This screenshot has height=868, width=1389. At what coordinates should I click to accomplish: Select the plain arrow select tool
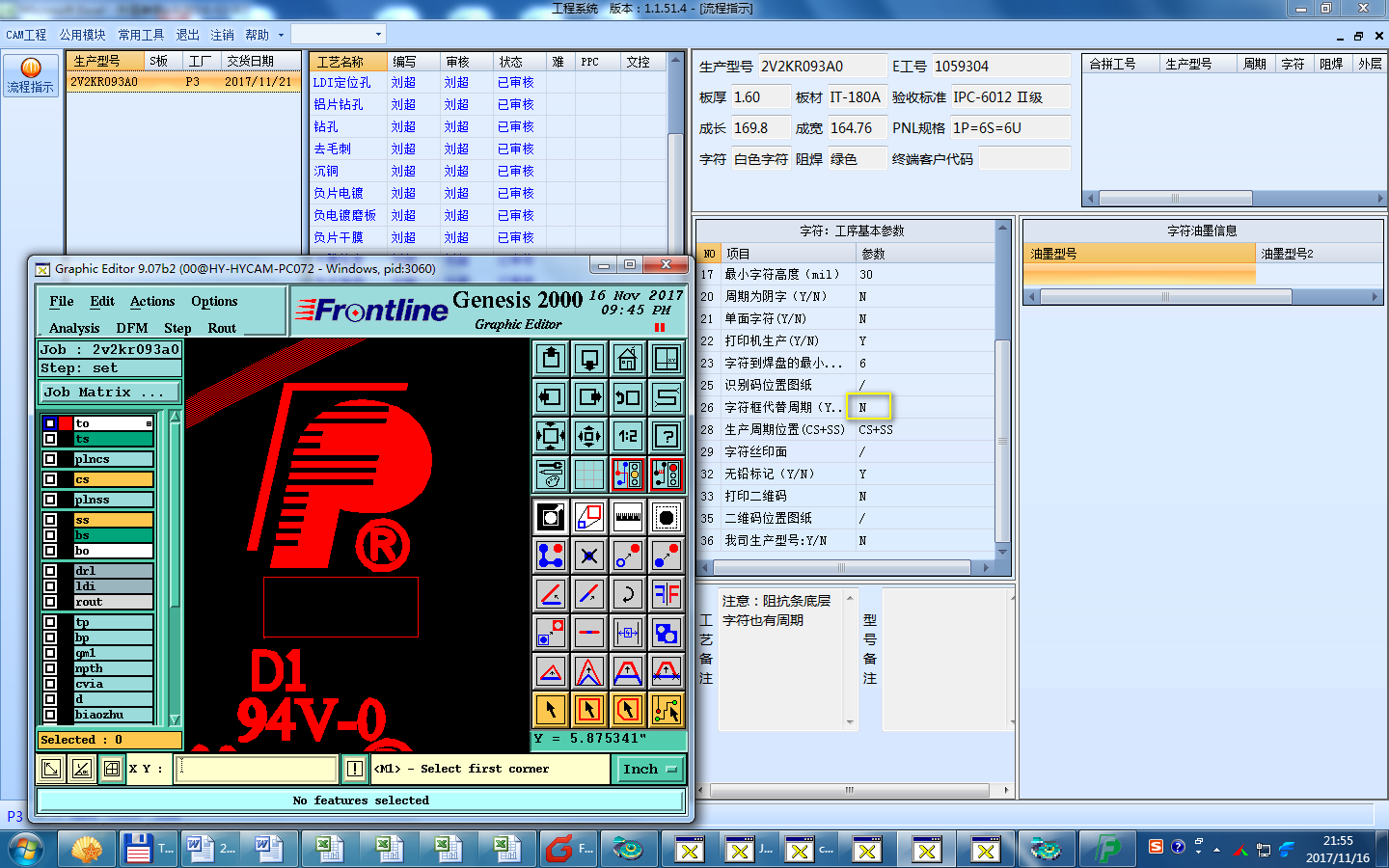point(551,710)
